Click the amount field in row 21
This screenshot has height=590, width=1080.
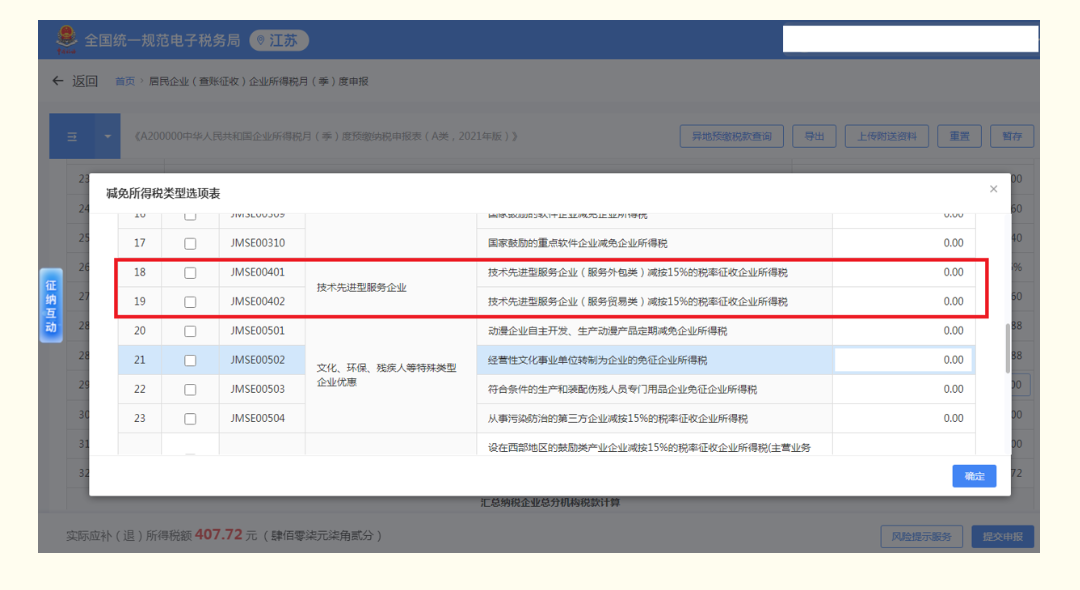pos(903,360)
